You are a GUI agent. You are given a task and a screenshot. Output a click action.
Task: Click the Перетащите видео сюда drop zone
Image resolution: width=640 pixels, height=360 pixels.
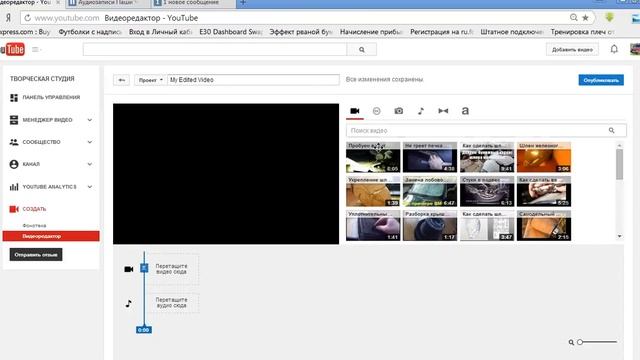point(173,269)
